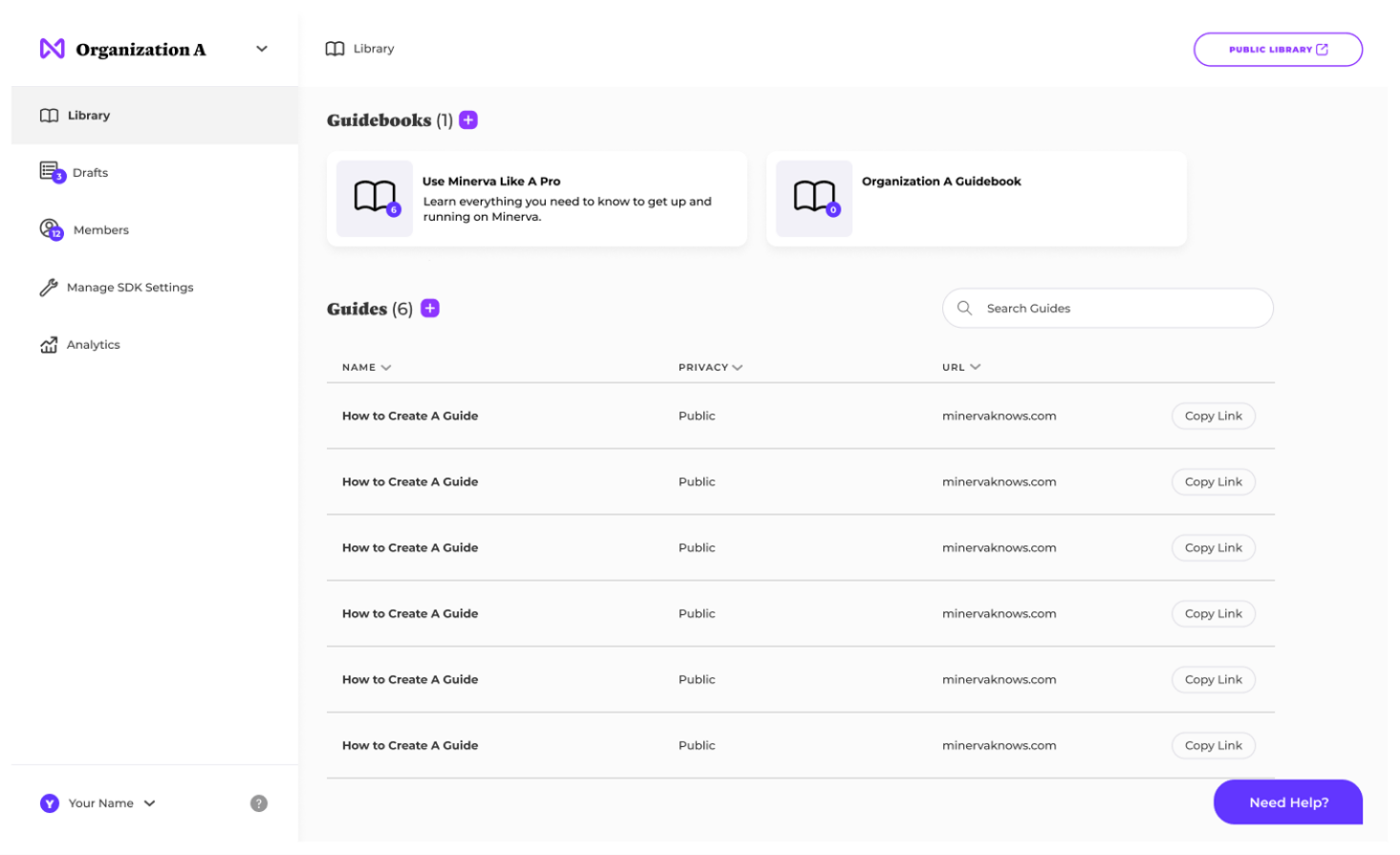Click the Use Minerva Like A Pro book icon
The image size is (1400, 855).
point(375,198)
